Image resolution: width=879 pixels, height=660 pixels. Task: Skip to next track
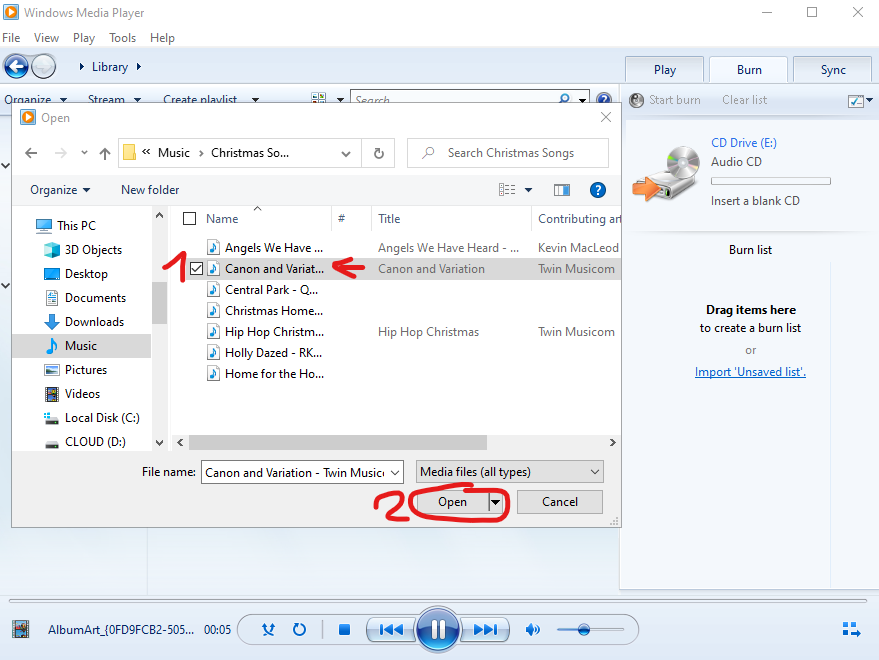tap(485, 630)
